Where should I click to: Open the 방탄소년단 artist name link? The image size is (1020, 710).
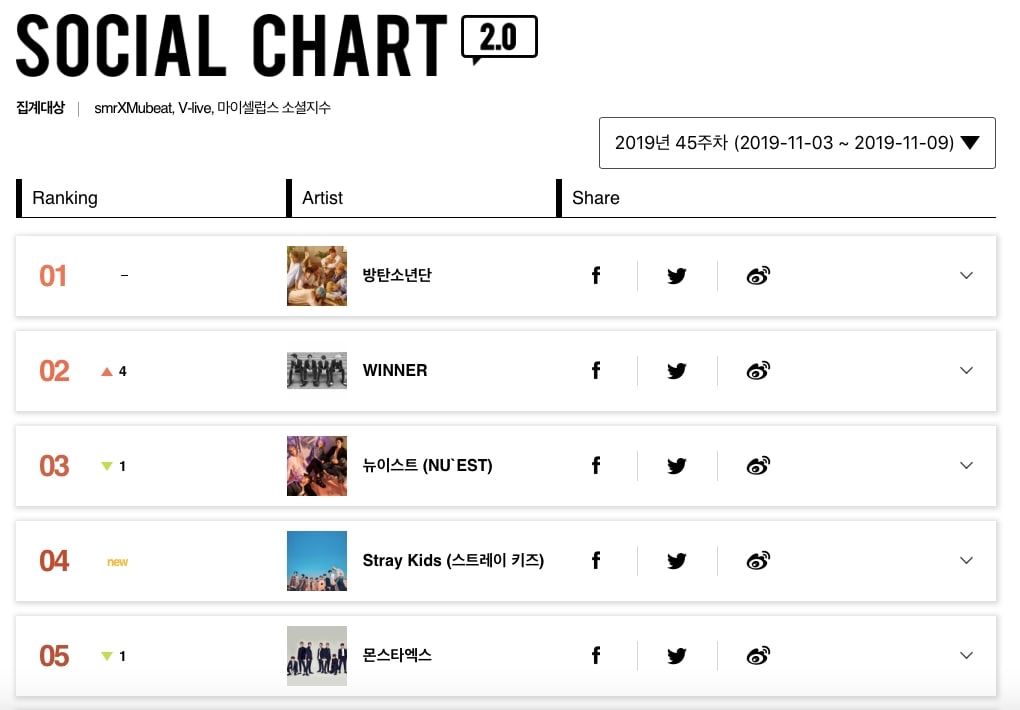[397, 275]
